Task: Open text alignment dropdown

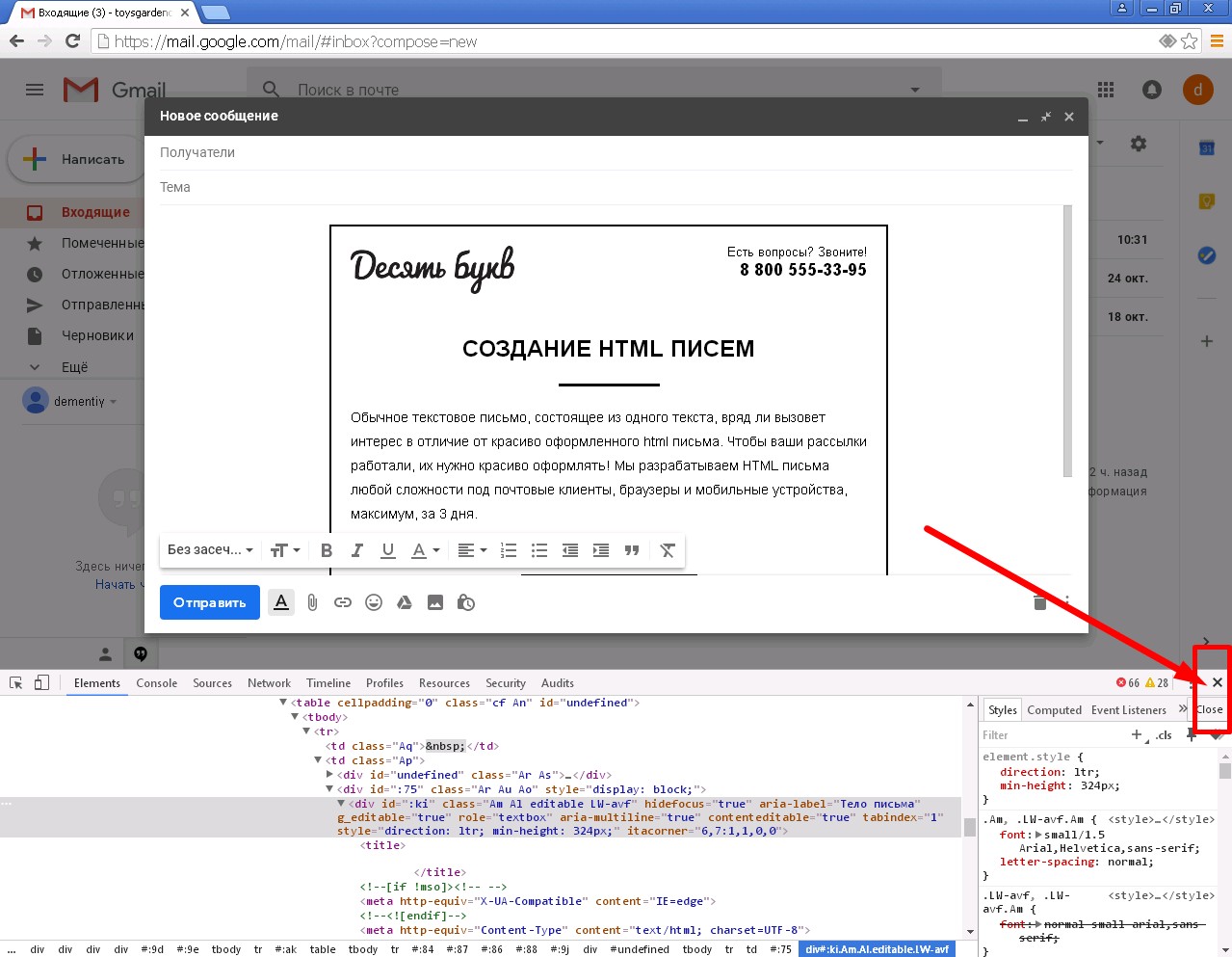Action: coord(471,550)
